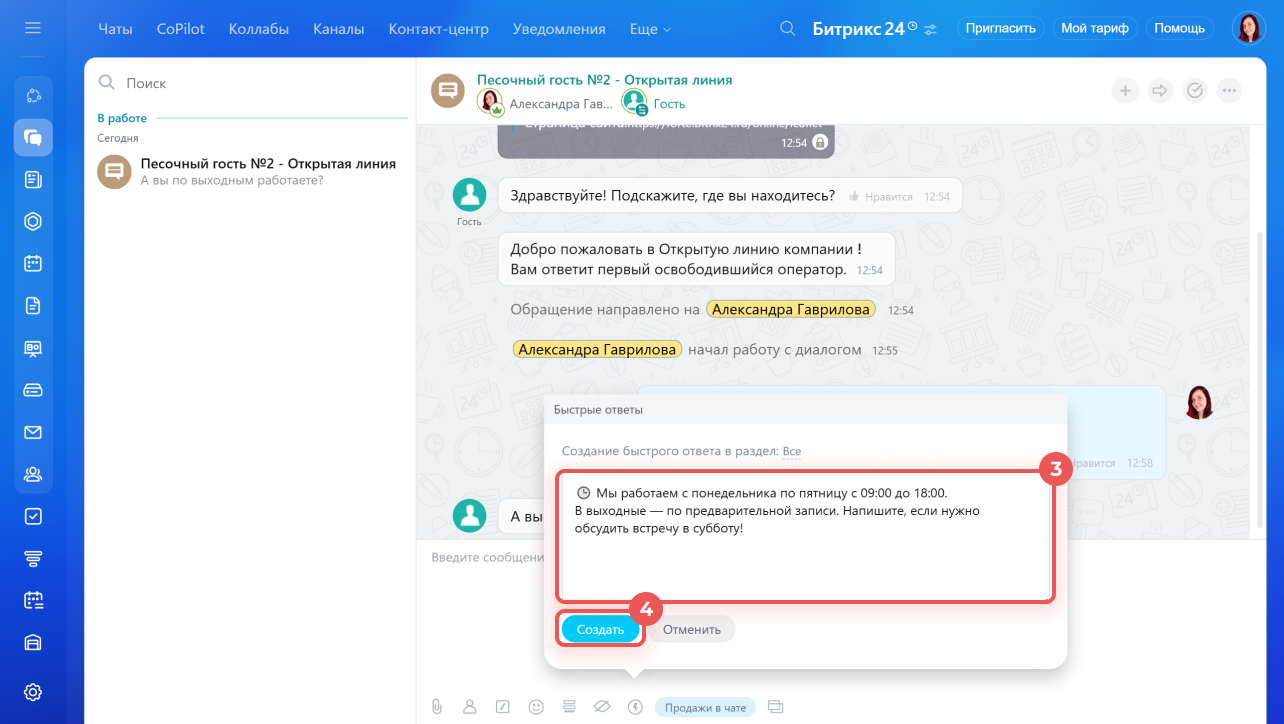This screenshot has height=724, width=1284.
Task: Switch to the Уведомления tab
Action: coord(559,29)
